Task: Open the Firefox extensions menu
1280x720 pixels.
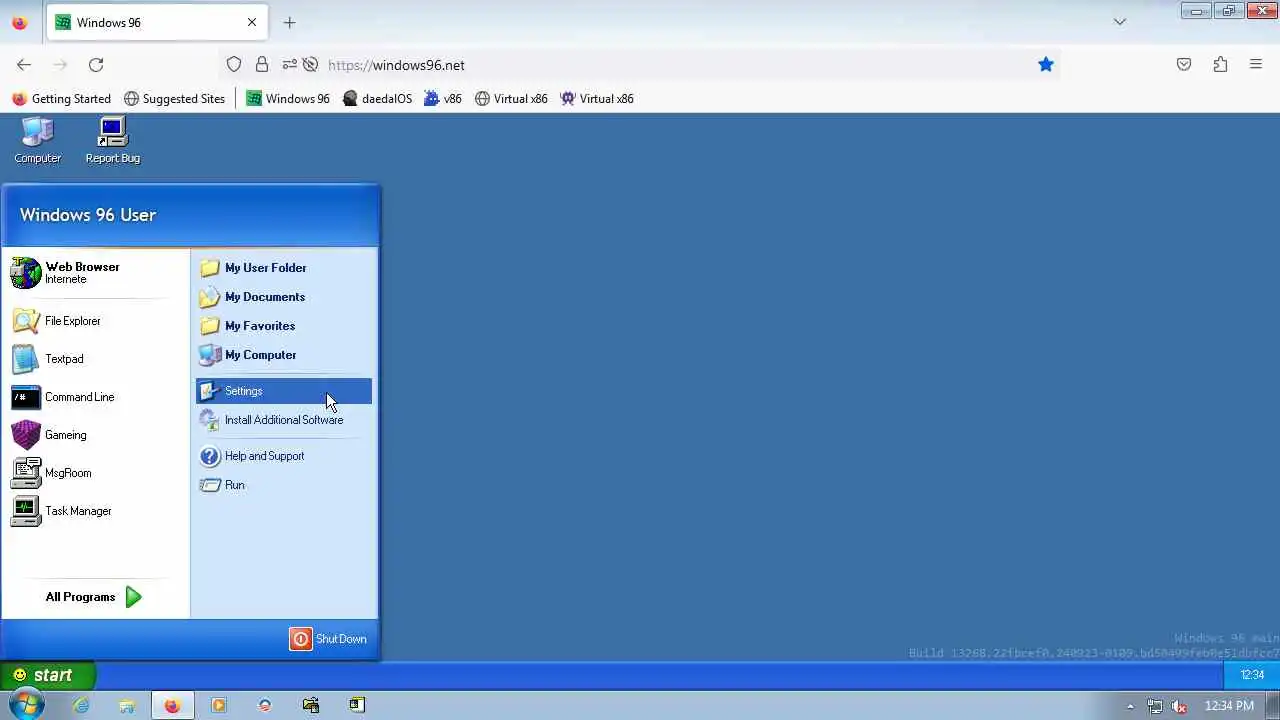Action: pos(1220,65)
